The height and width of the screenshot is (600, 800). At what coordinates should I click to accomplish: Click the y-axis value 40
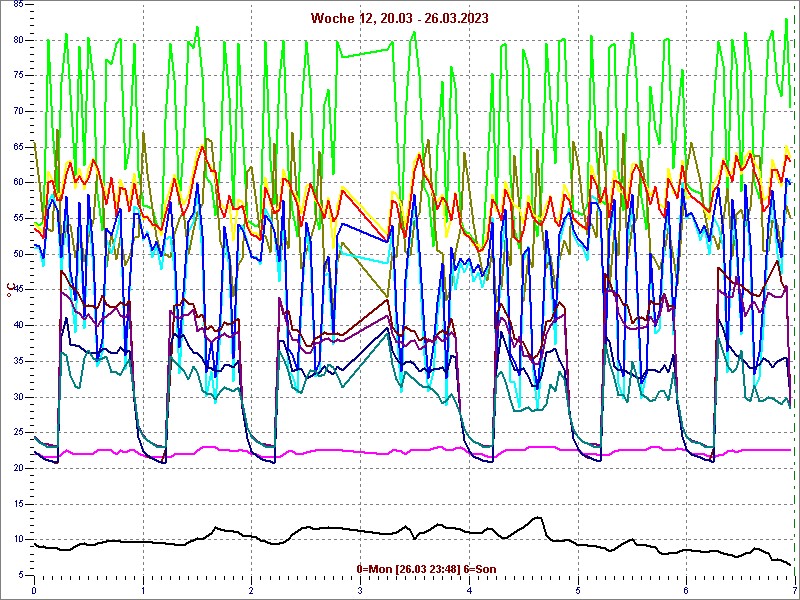click(x=18, y=326)
